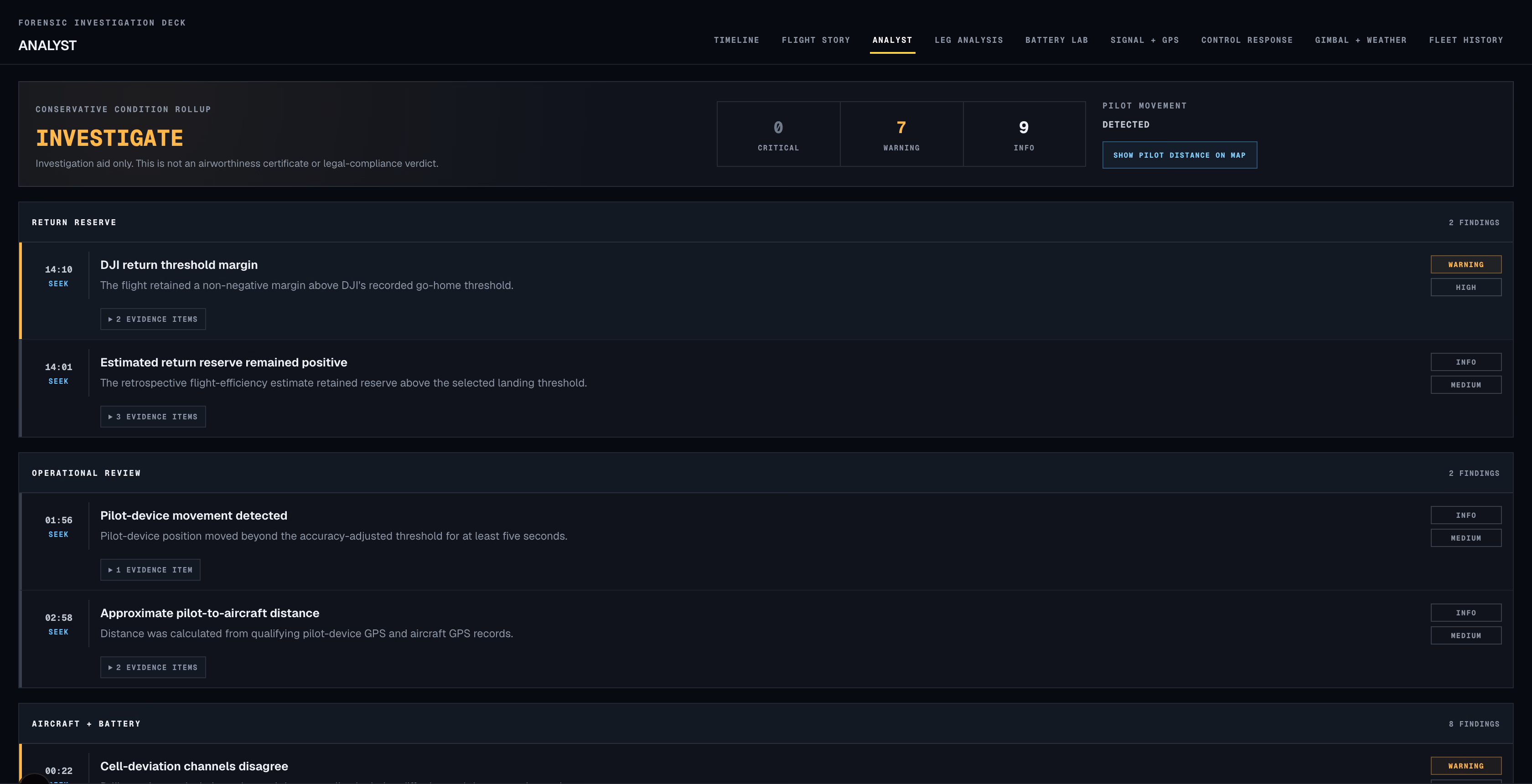The height and width of the screenshot is (784, 1532).
Task: View the Fleet History tab
Action: point(1466,40)
